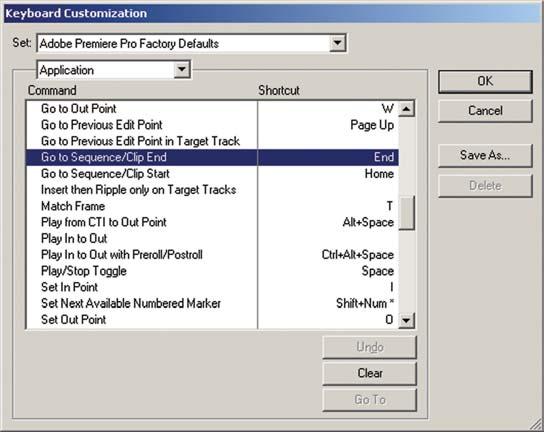Click the Clear button
Image resolution: width=544 pixels, height=432 pixels.
point(370,373)
